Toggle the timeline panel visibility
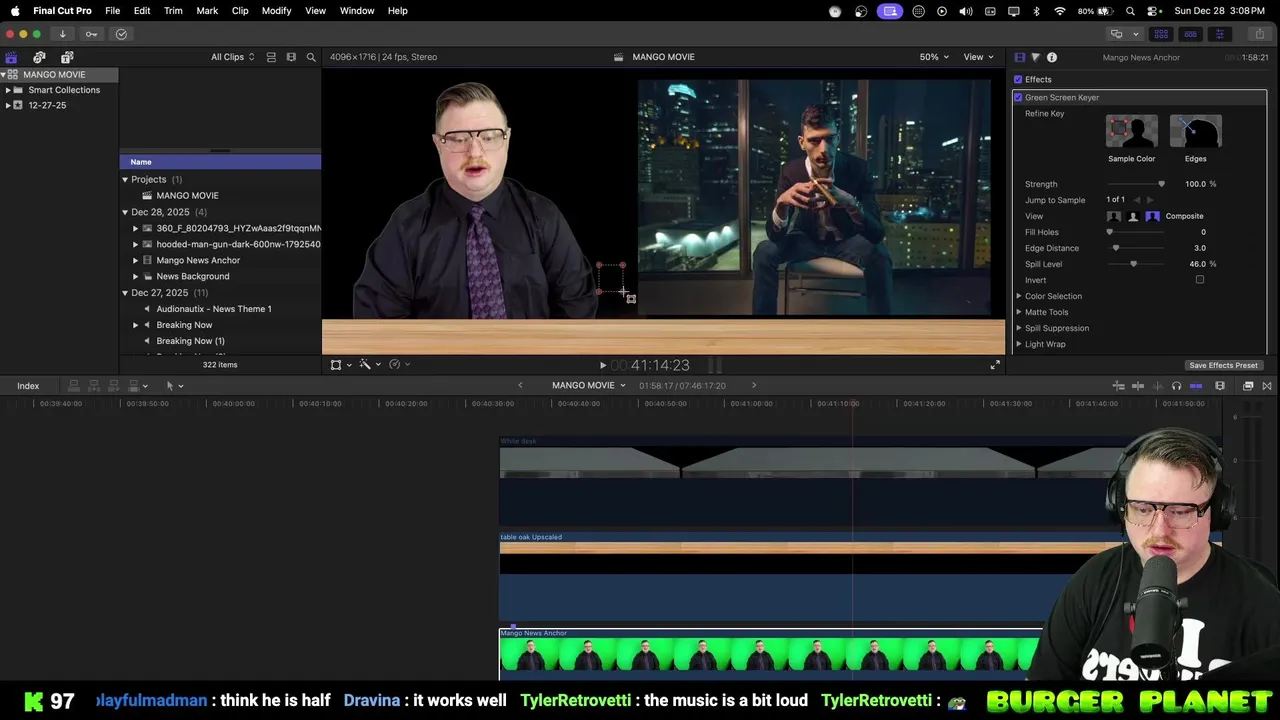This screenshot has height=720, width=1280. tap(1190, 34)
